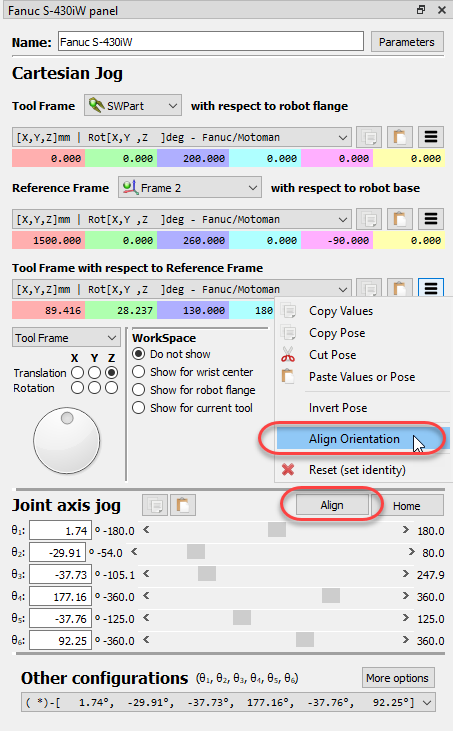
Task: Click the paste icon in Tool Frame row
Action: point(399,138)
